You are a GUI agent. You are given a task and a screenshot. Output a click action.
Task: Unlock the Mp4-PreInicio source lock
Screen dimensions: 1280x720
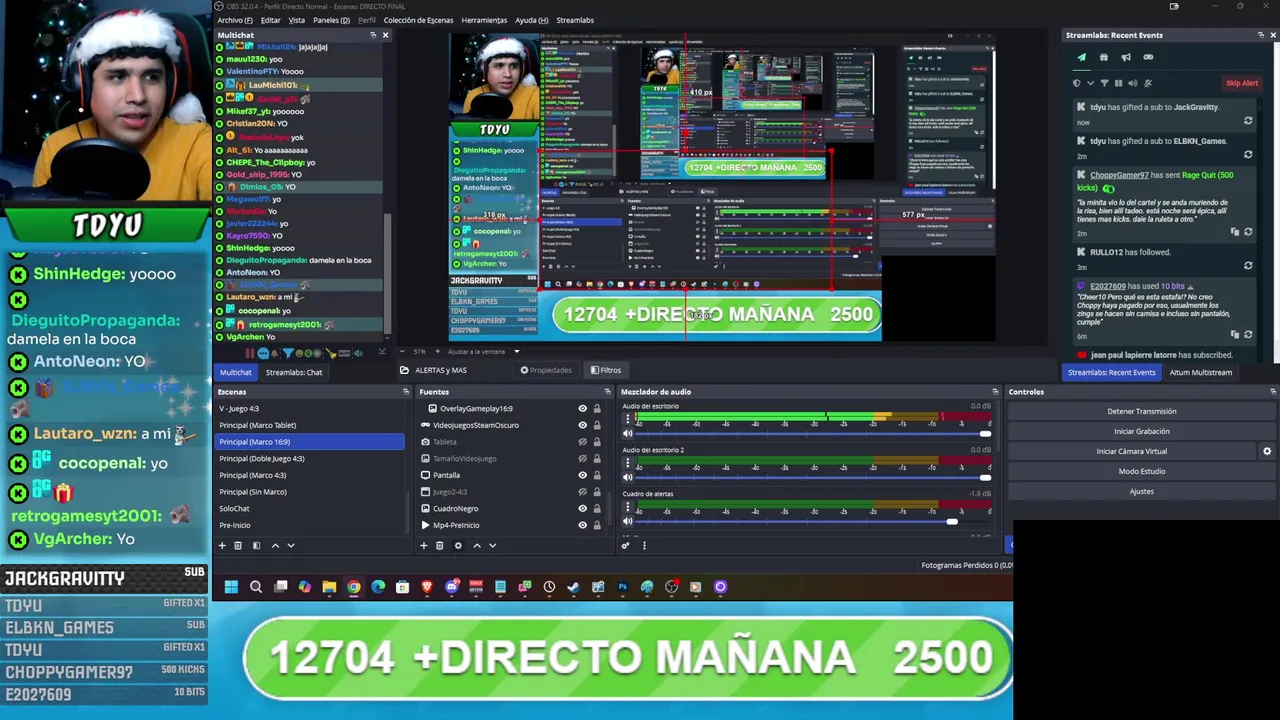click(597, 525)
